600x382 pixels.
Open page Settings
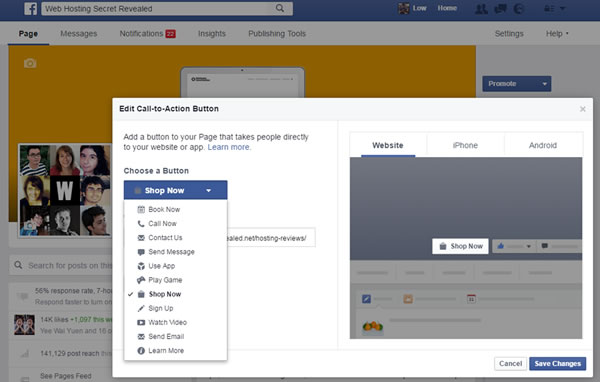(x=509, y=34)
